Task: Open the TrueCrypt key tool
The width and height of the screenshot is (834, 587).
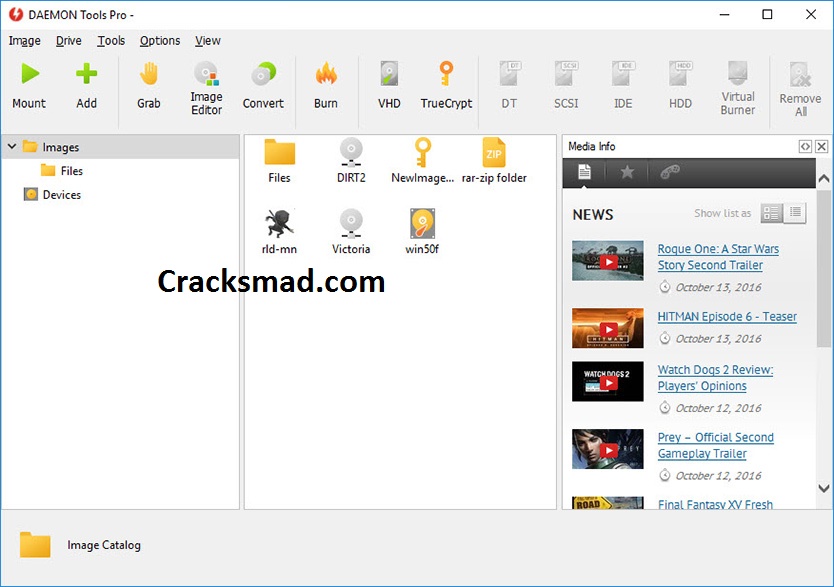Action: point(446,73)
